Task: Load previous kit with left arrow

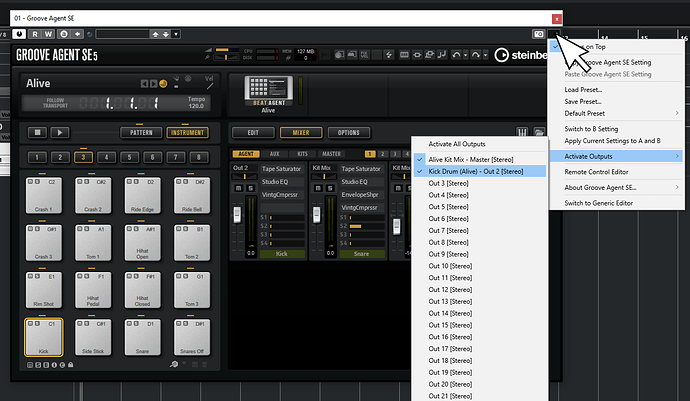Action: pyautogui.click(x=144, y=84)
